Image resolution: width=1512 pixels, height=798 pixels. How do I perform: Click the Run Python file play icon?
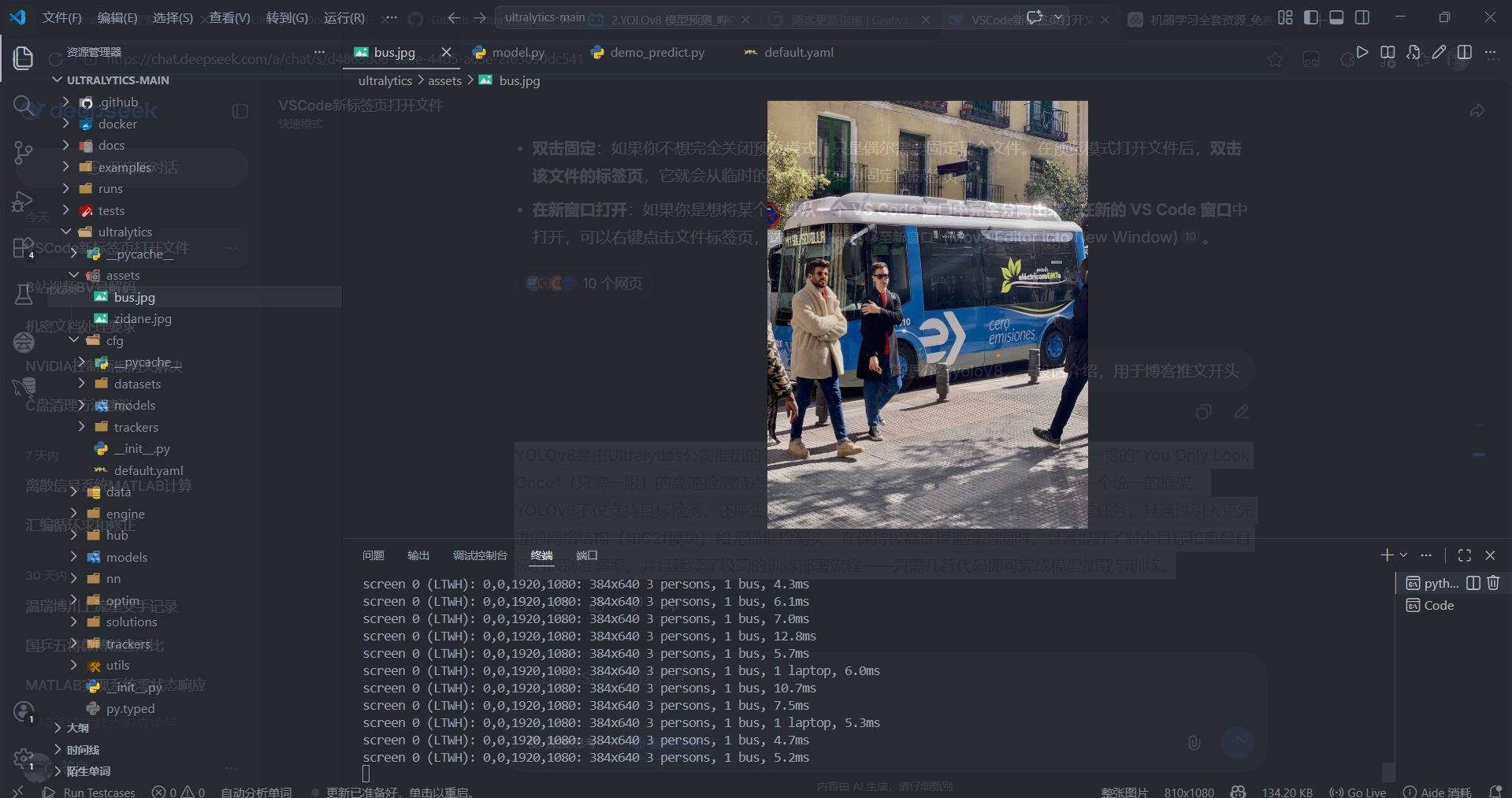tap(1362, 53)
